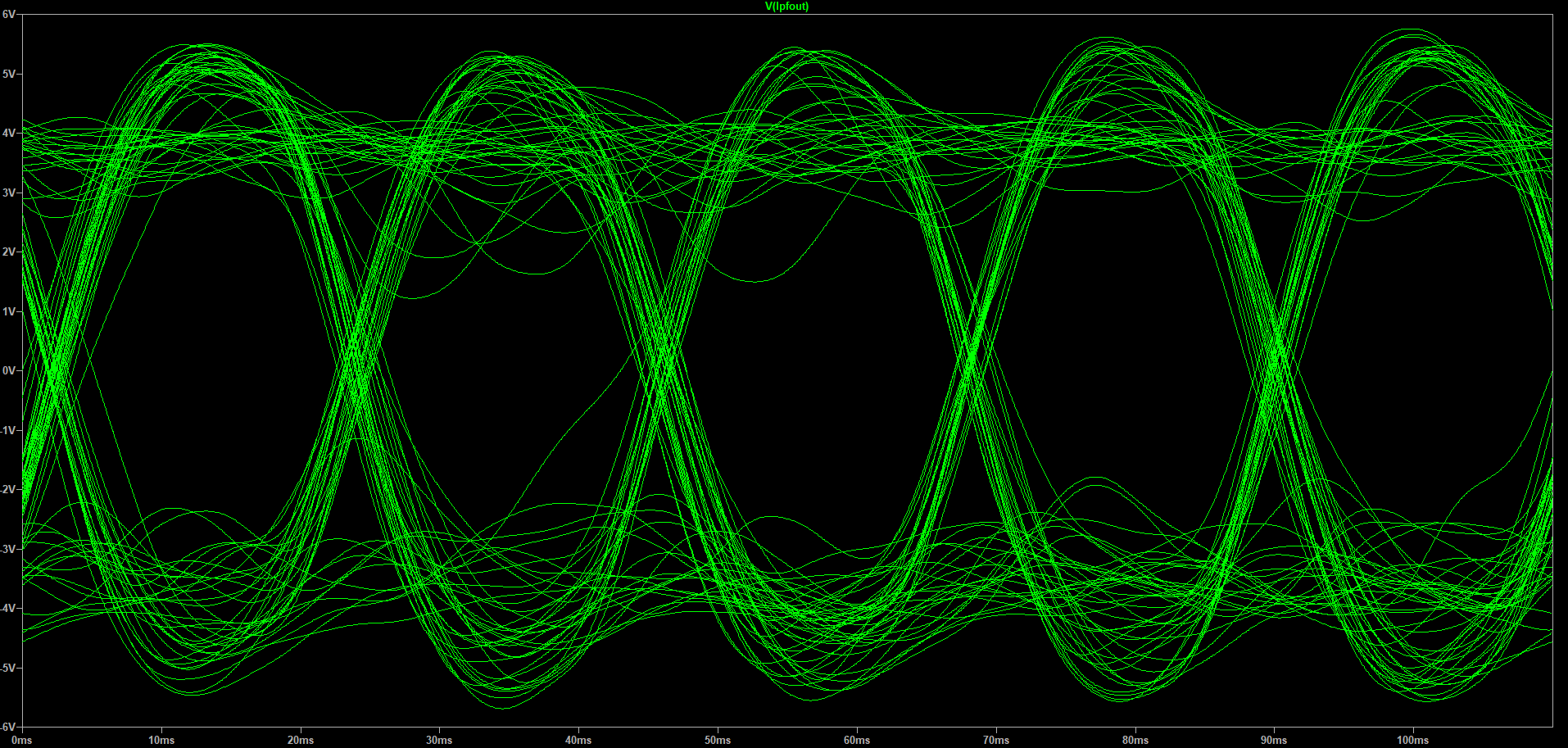This screenshot has width=1568, height=748.
Task: Click the 0V vertical axis label
Action: coord(8,370)
